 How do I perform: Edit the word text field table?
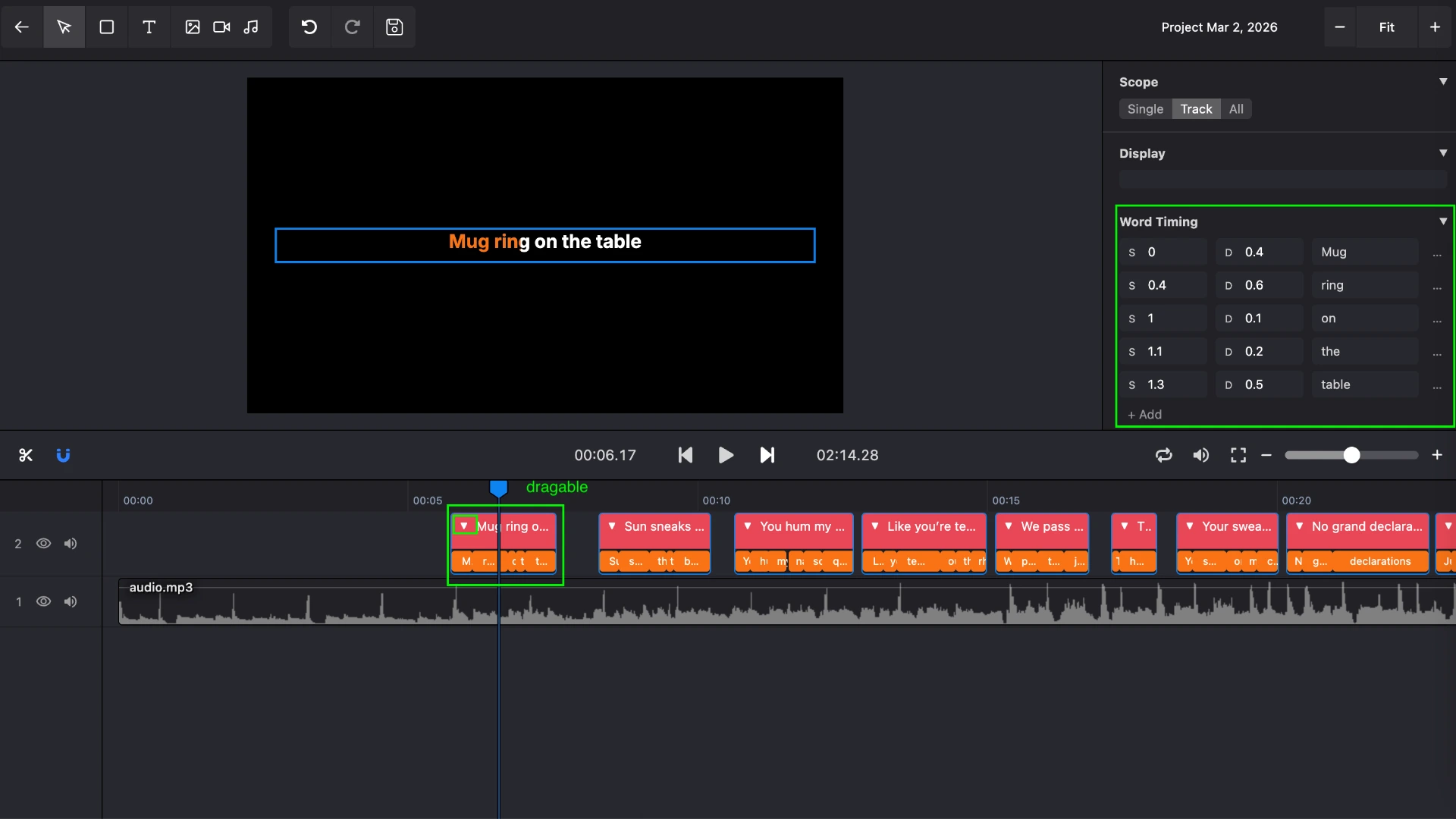click(x=1365, y=385)
